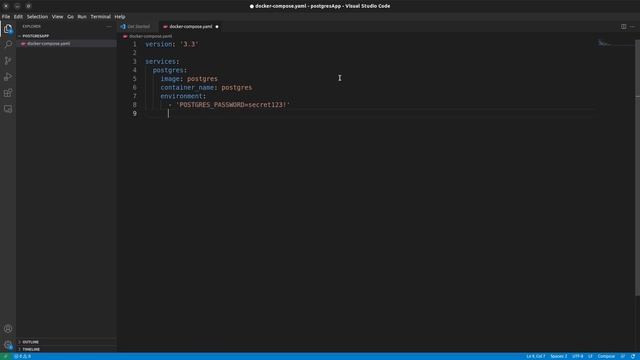
Task: Open Explorer panel More Actions ellipsis
Action: 109,27
